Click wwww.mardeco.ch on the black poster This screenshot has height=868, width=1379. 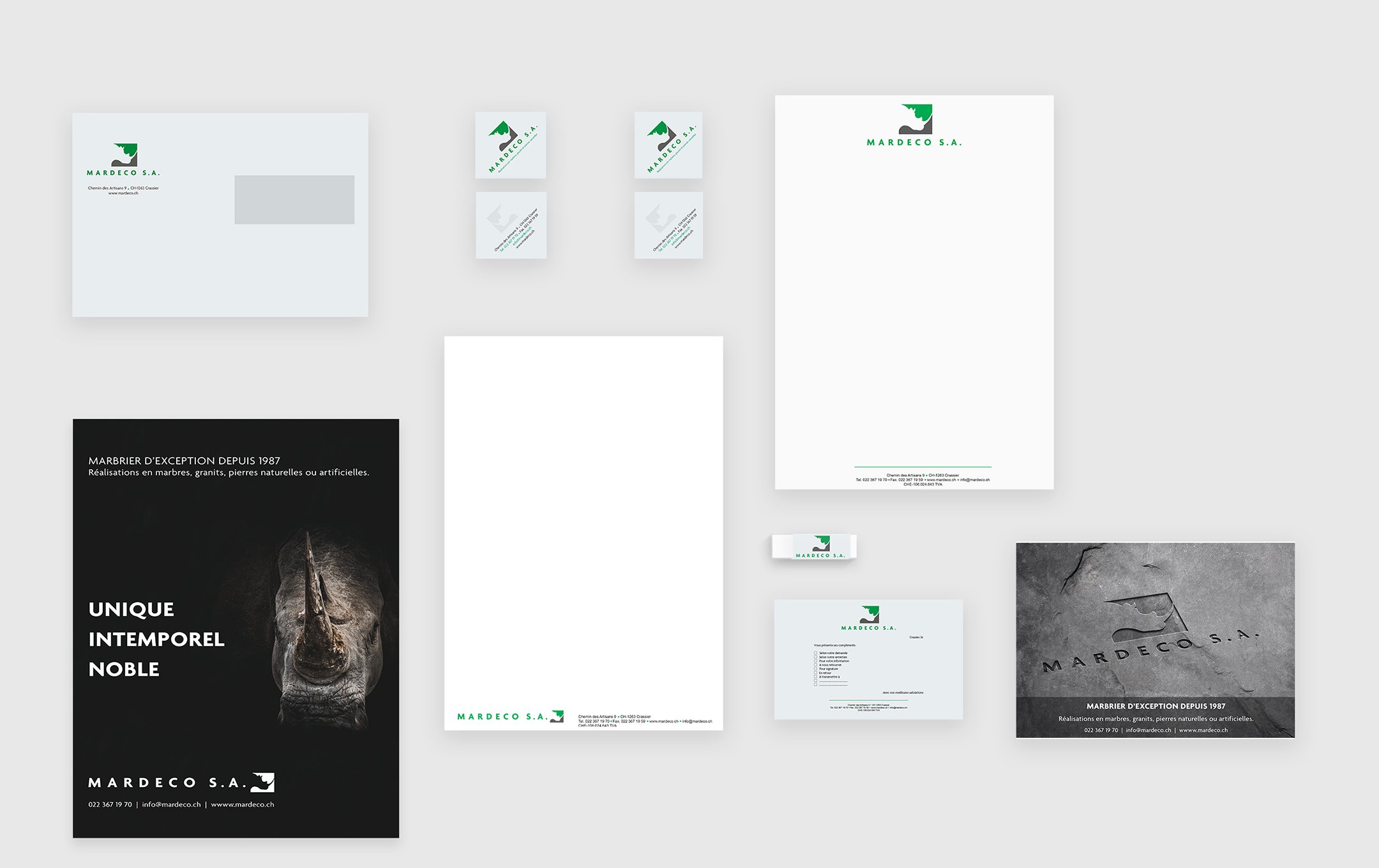coord(243,805)
